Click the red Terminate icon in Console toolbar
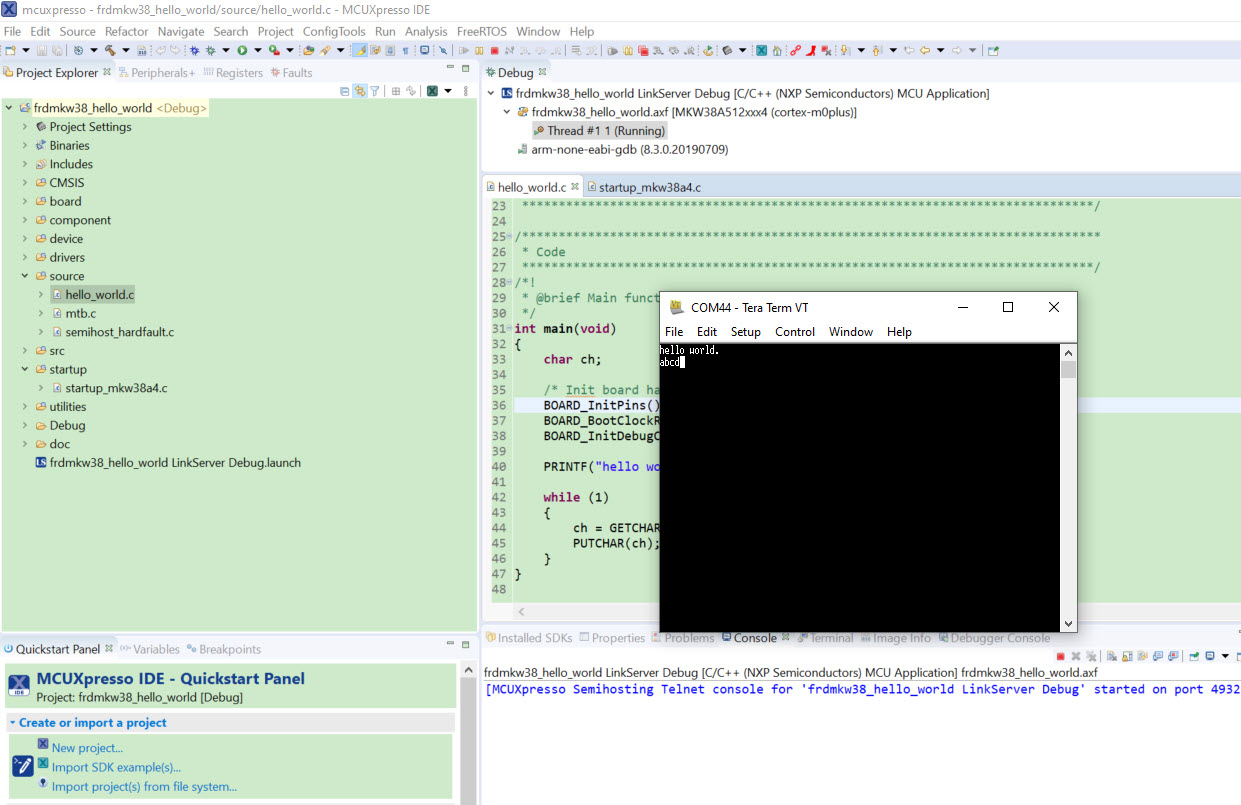This screenshot has width=1241, height=805. point(1061,657)
